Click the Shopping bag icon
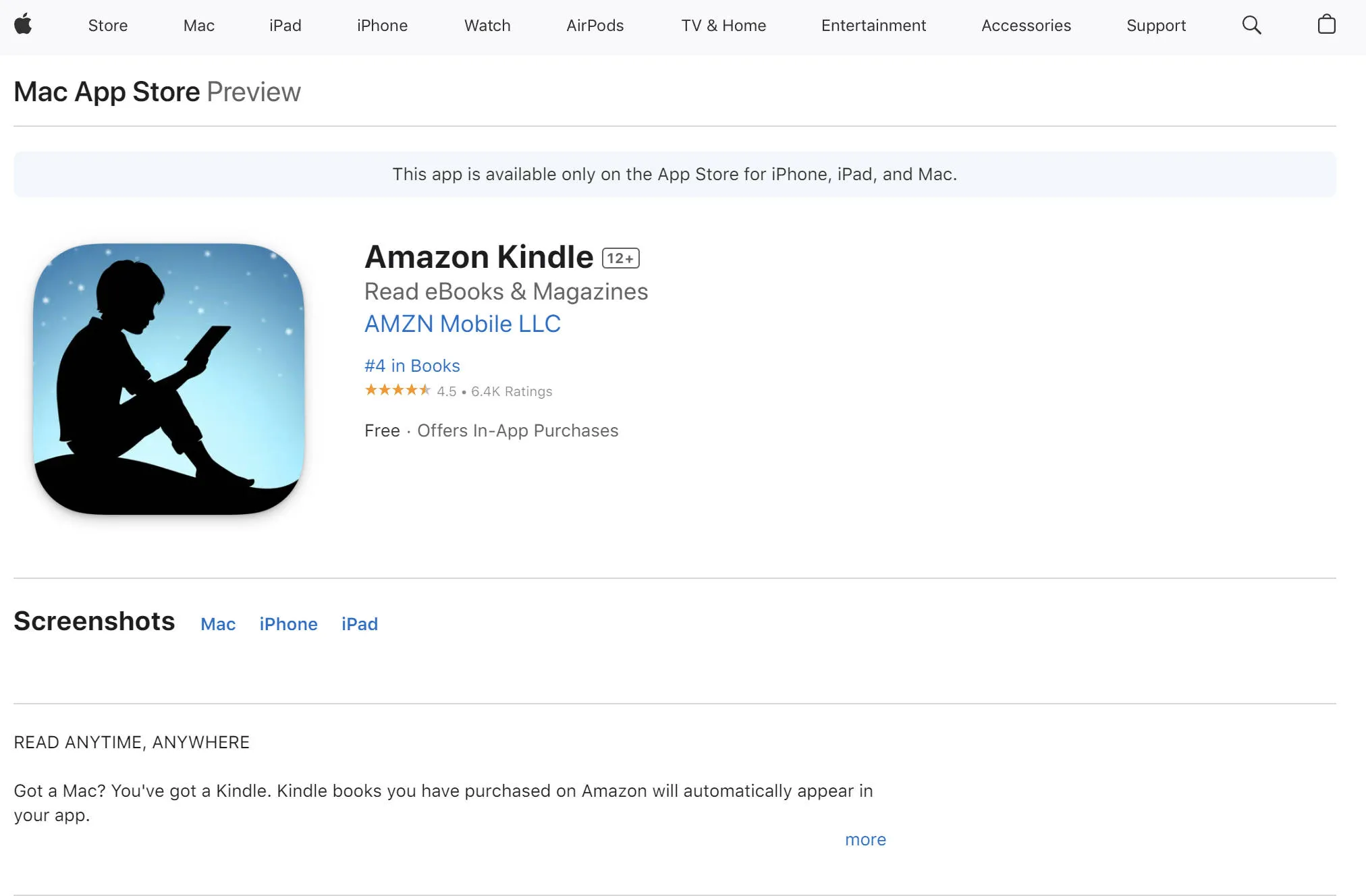Image resolution: width=1366 pixels, height=896 pixels. click(x=1328, y=24)
